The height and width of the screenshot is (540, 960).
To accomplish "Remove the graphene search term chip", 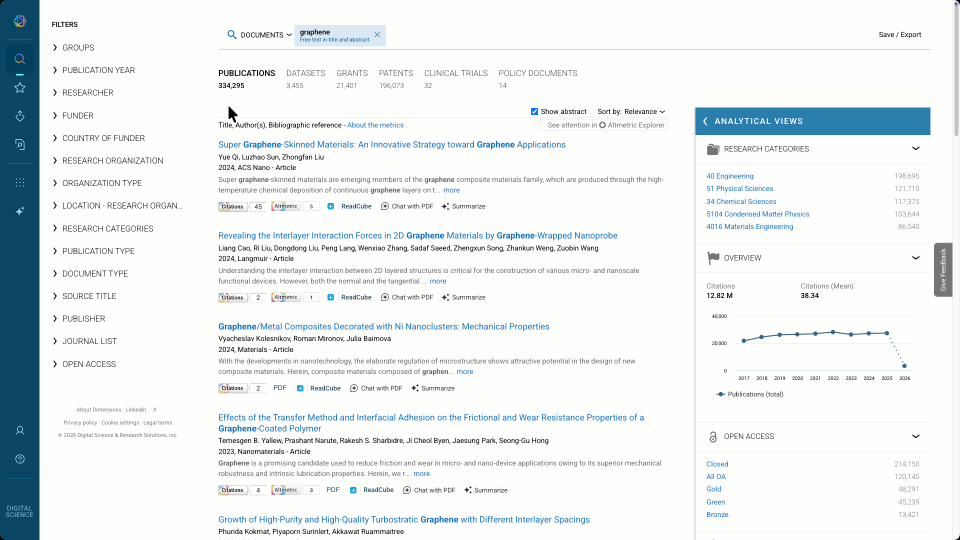I will coord(377,35).
